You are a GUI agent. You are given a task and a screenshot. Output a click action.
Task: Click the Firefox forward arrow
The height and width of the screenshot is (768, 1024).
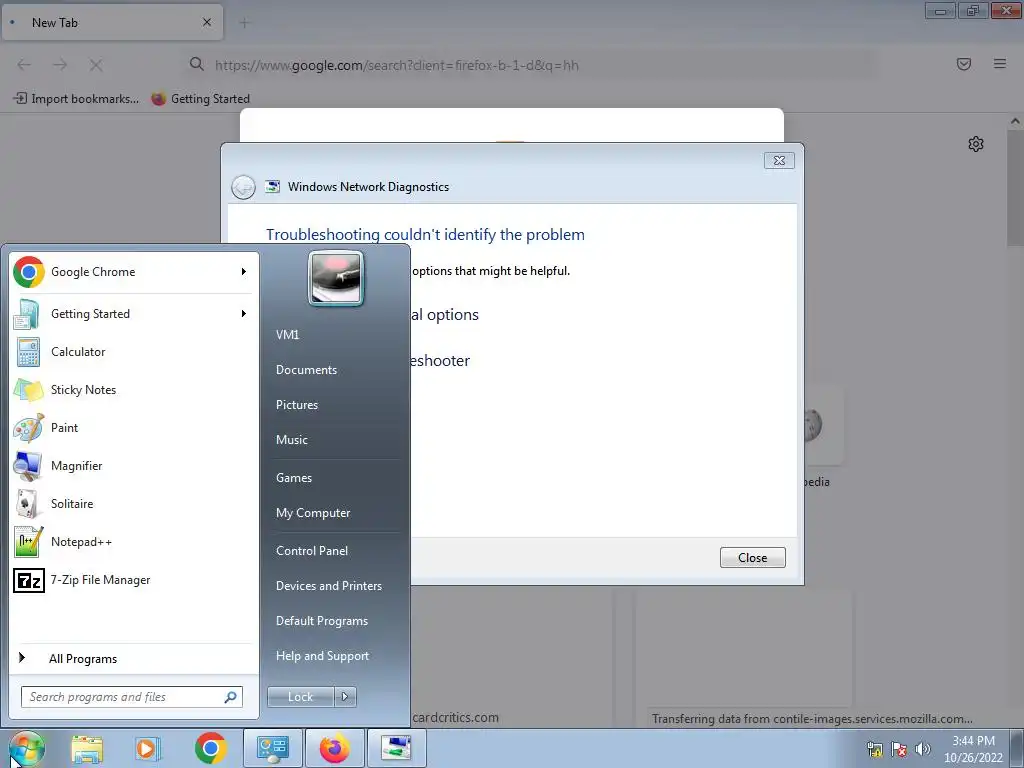(60, 65)
